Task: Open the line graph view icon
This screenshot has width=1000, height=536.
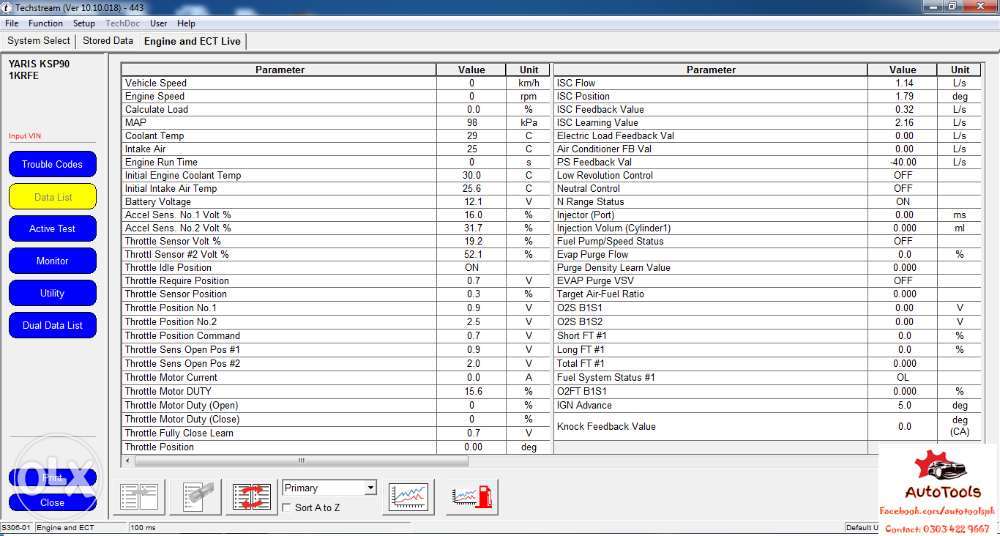Action: [409, 496]
